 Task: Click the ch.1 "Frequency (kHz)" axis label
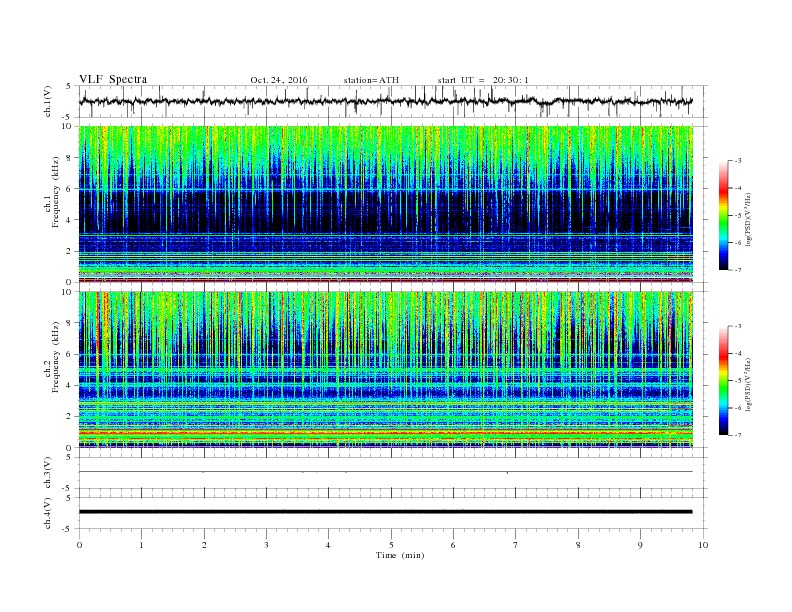click(x=56, y=191)
